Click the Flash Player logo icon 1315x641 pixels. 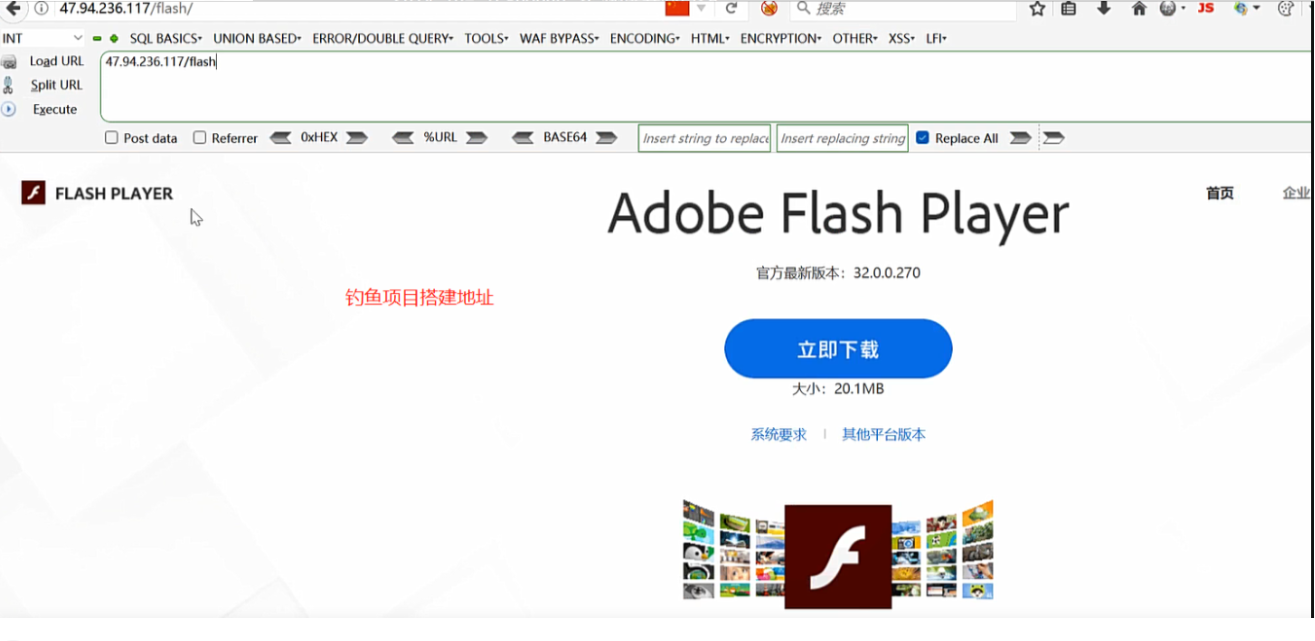coord(33,193)
